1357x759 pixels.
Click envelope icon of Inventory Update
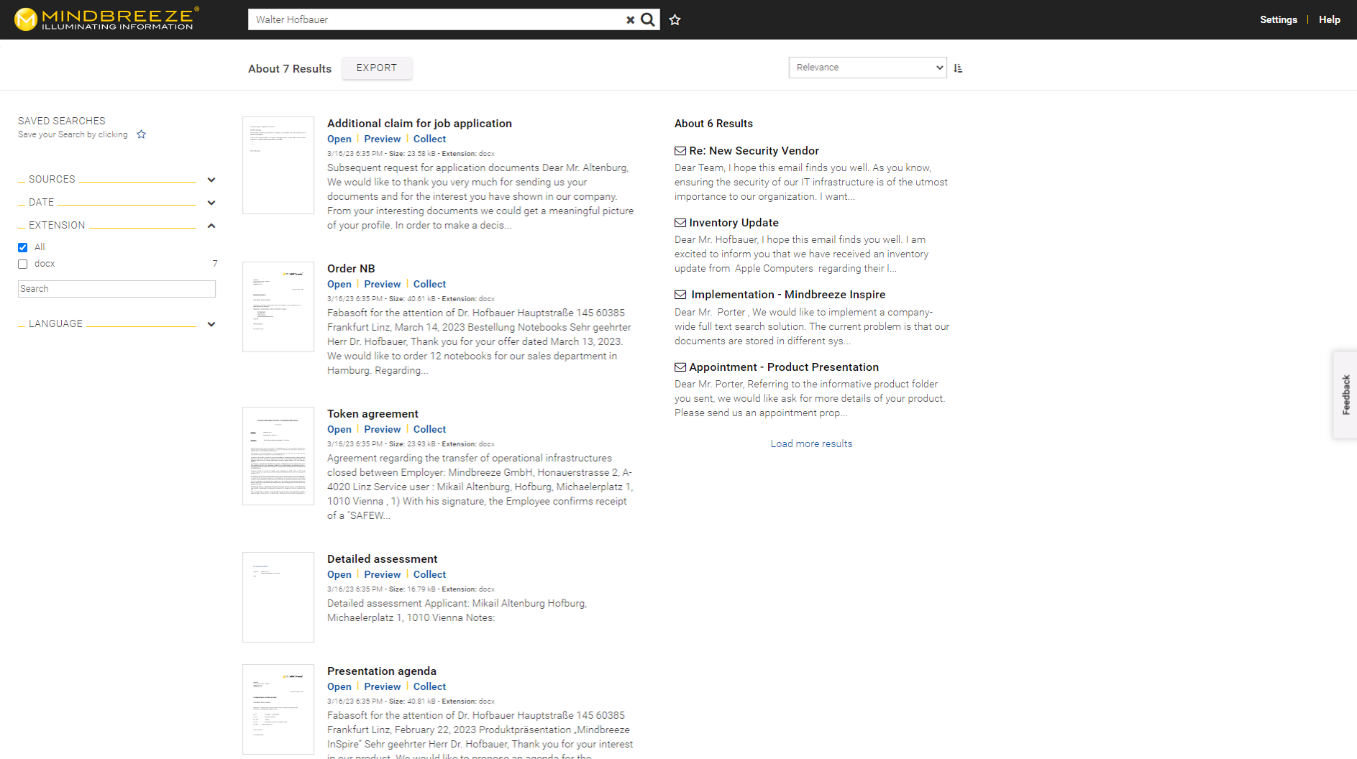680,223
